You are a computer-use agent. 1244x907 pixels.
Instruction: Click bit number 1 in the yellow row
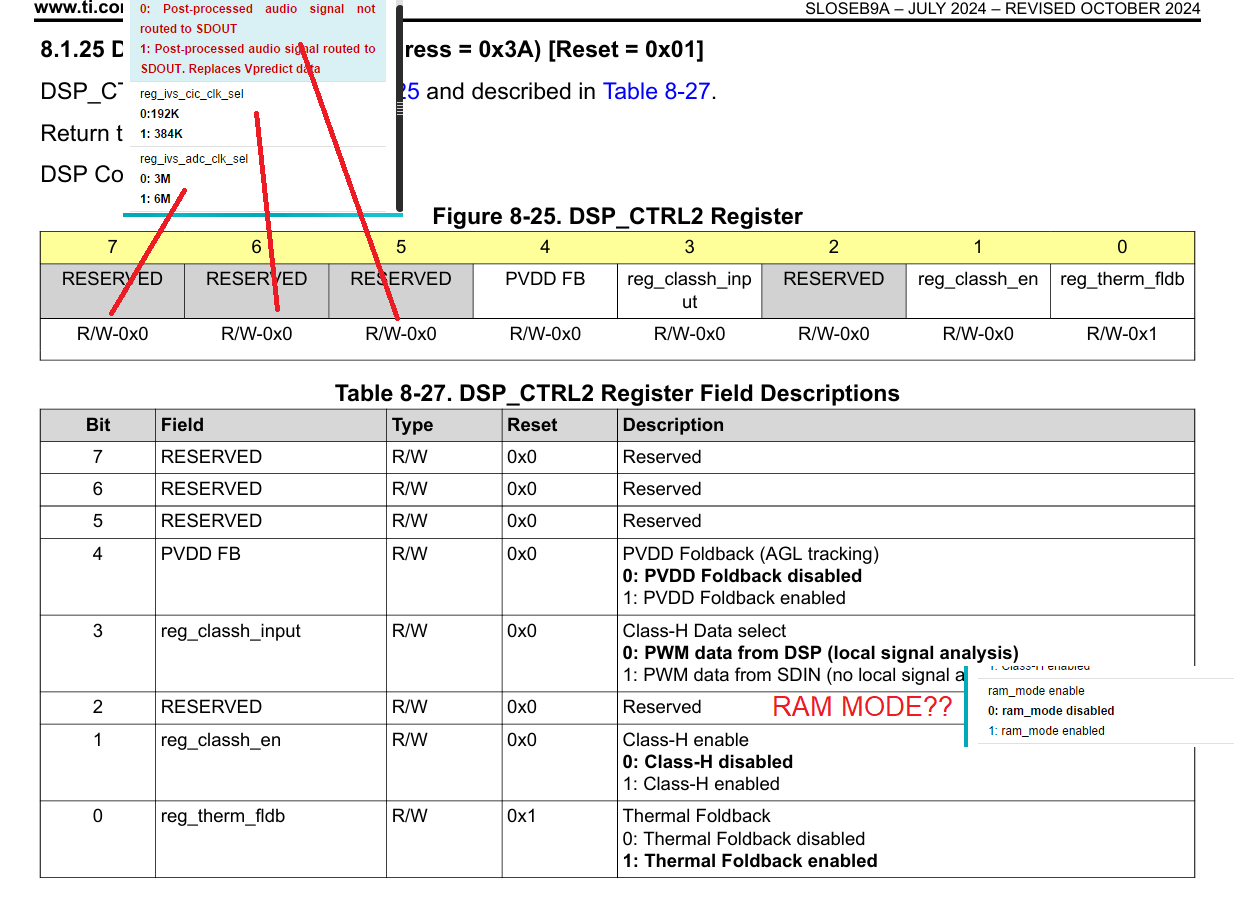pyautogui.click(x=978, y=247)
